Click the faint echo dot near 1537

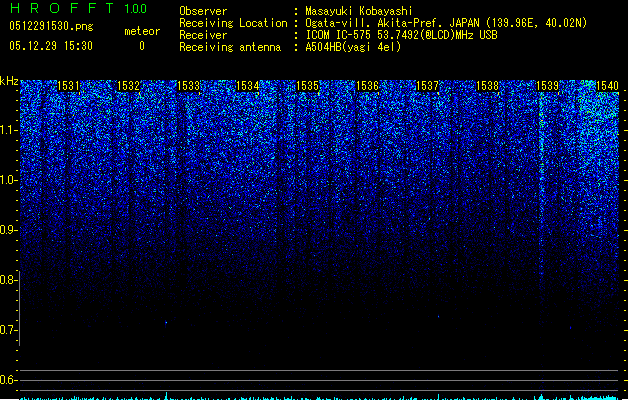click(438, 317)
